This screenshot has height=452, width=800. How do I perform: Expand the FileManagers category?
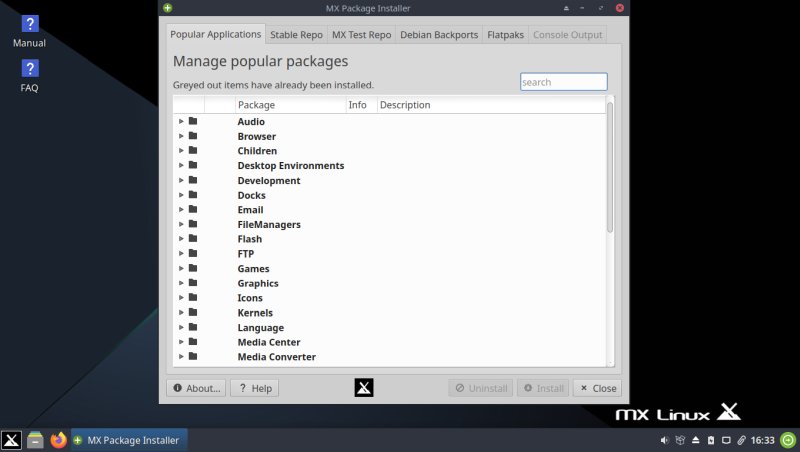(181, 224)
